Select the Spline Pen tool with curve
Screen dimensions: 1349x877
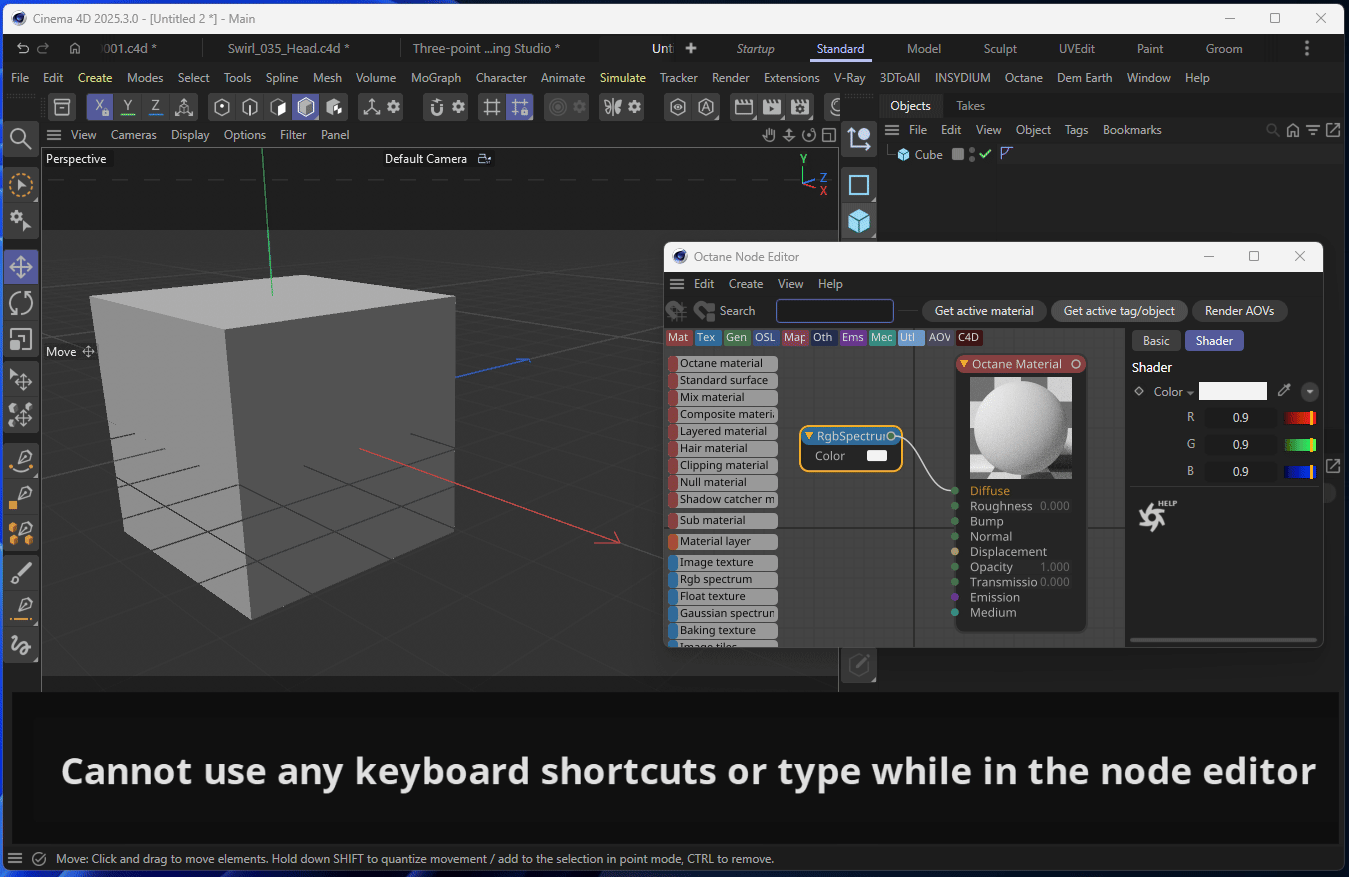tap(21, 460)
